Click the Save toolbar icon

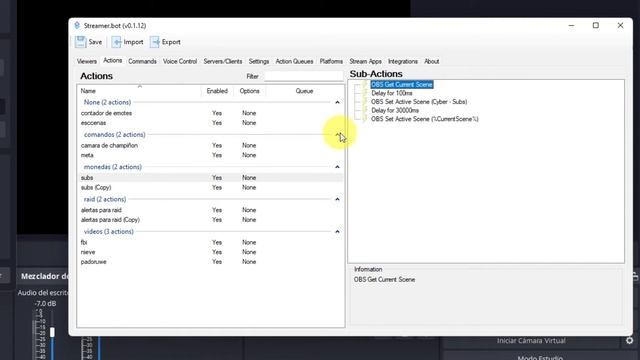[x=80, y=42]
